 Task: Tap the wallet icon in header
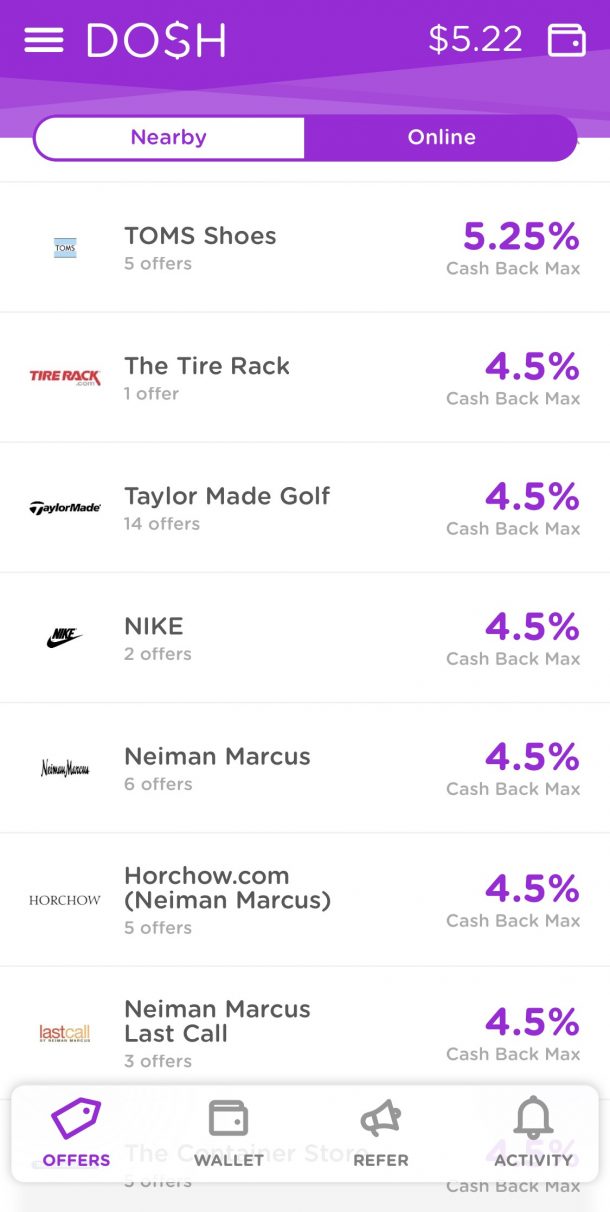pos(566,40)
